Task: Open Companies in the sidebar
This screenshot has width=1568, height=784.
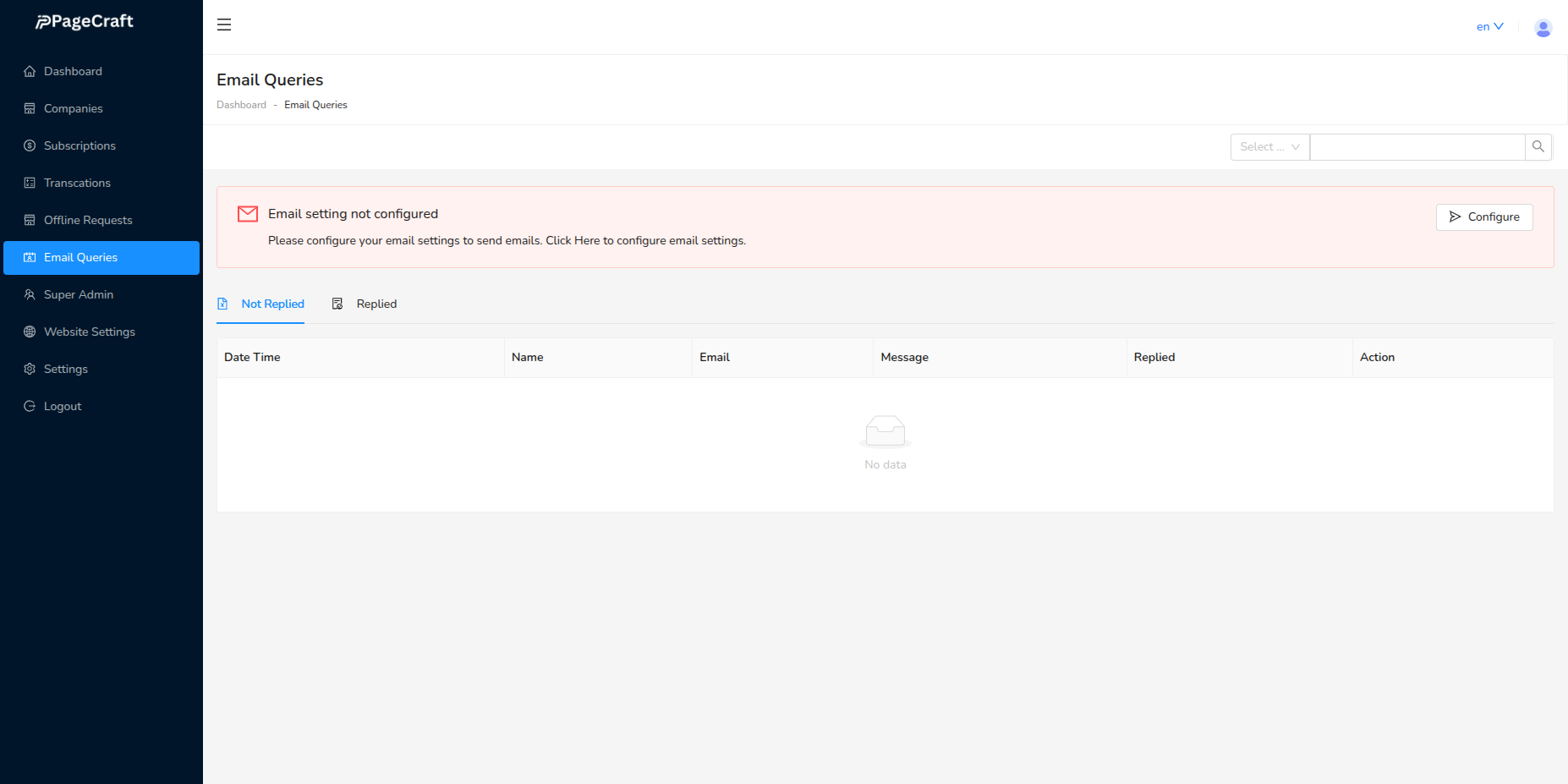Action: (x=74, y=109)
